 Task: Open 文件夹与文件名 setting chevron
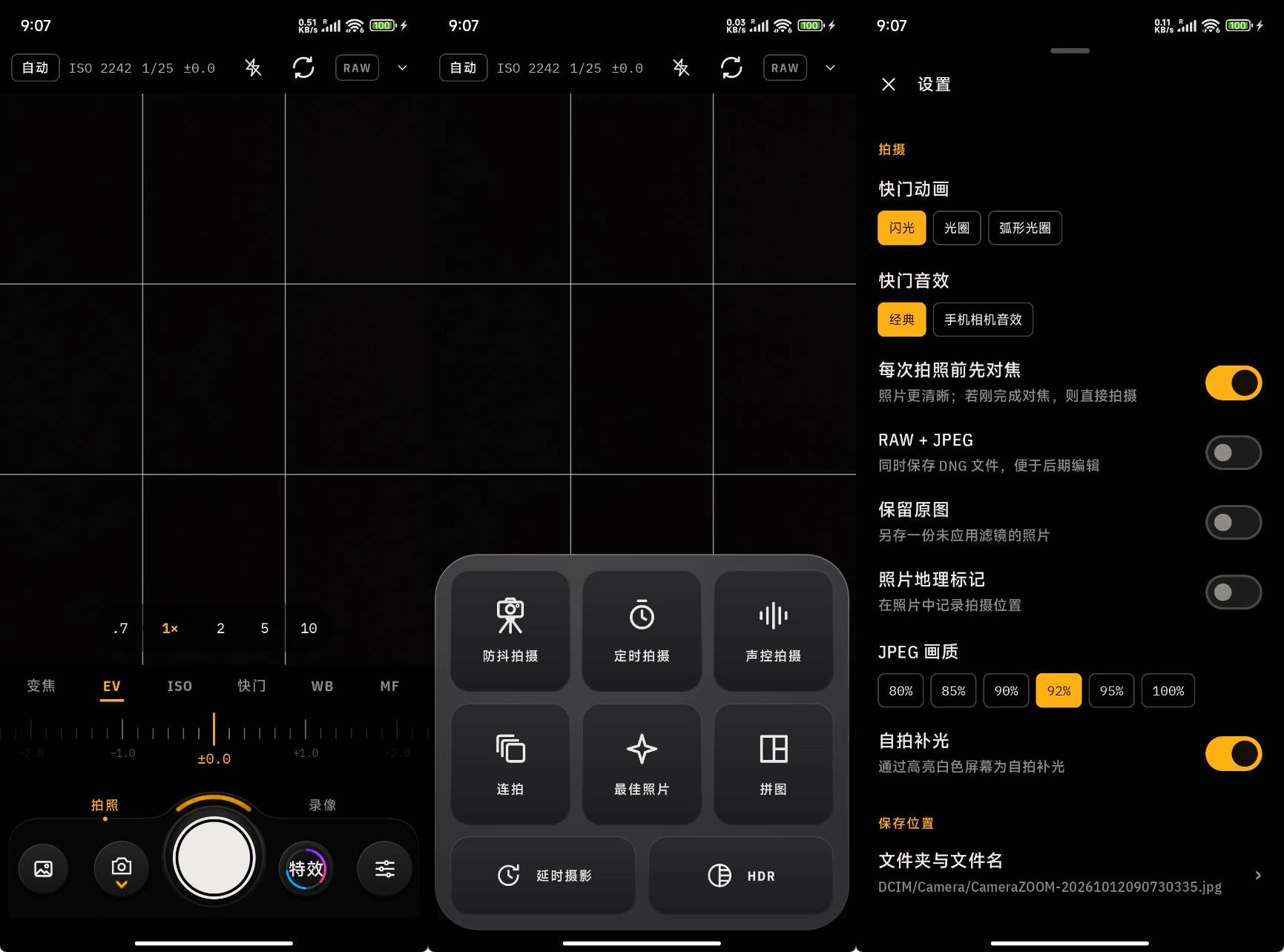(x=1258, y=875)
